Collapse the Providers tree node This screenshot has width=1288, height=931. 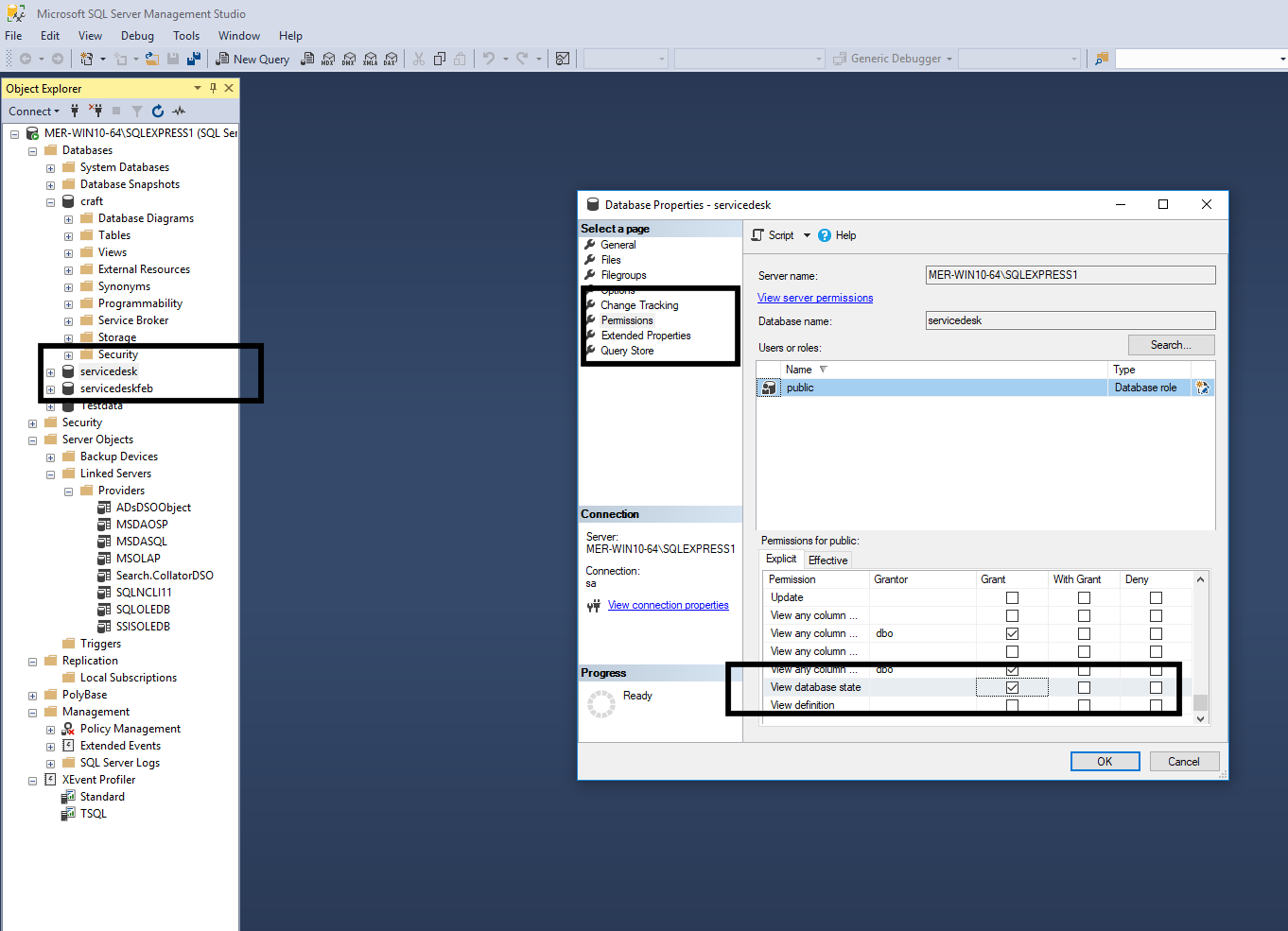click(69, 491)
